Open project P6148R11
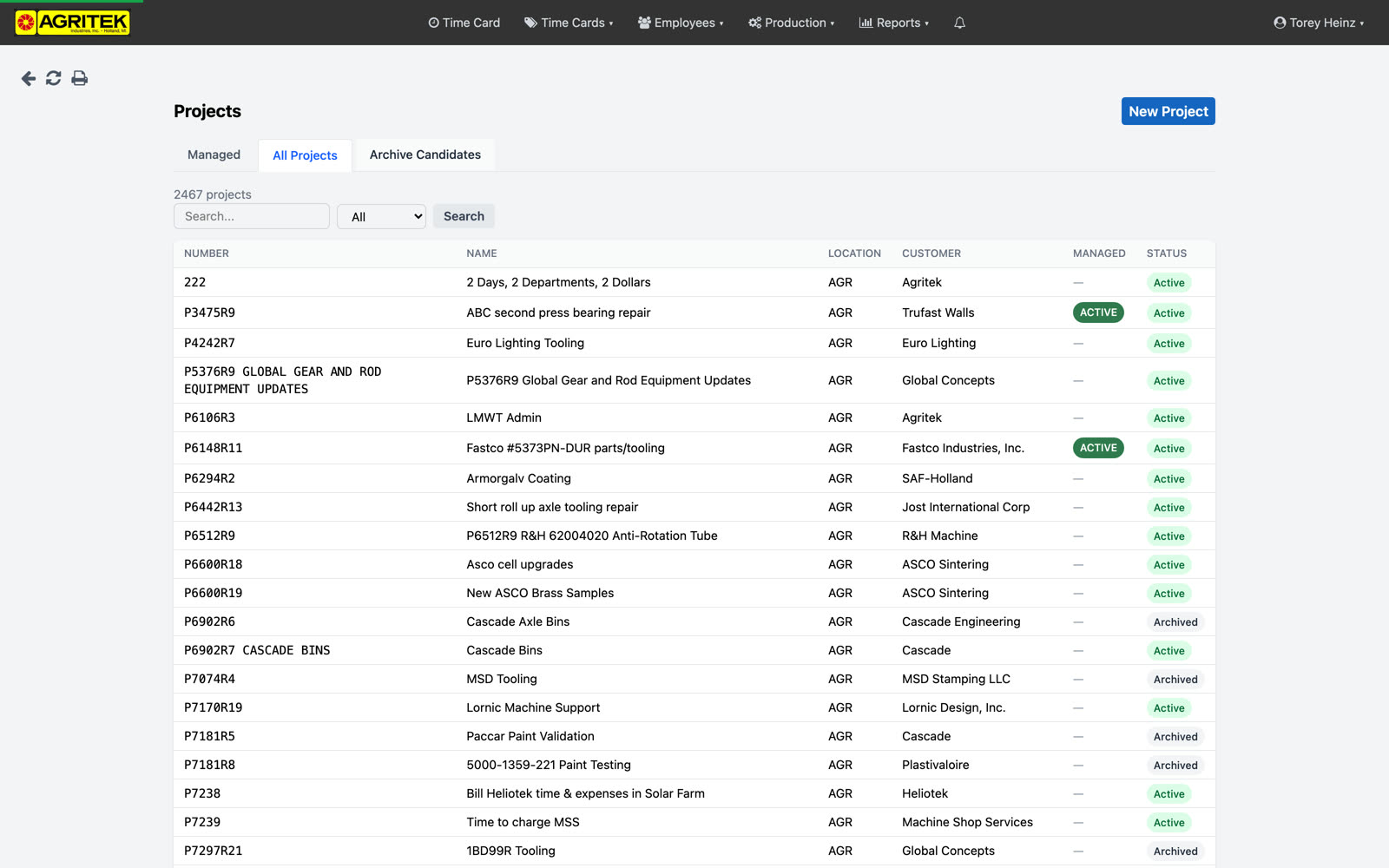Screen dimensions: 1389x868 (213, 448)
